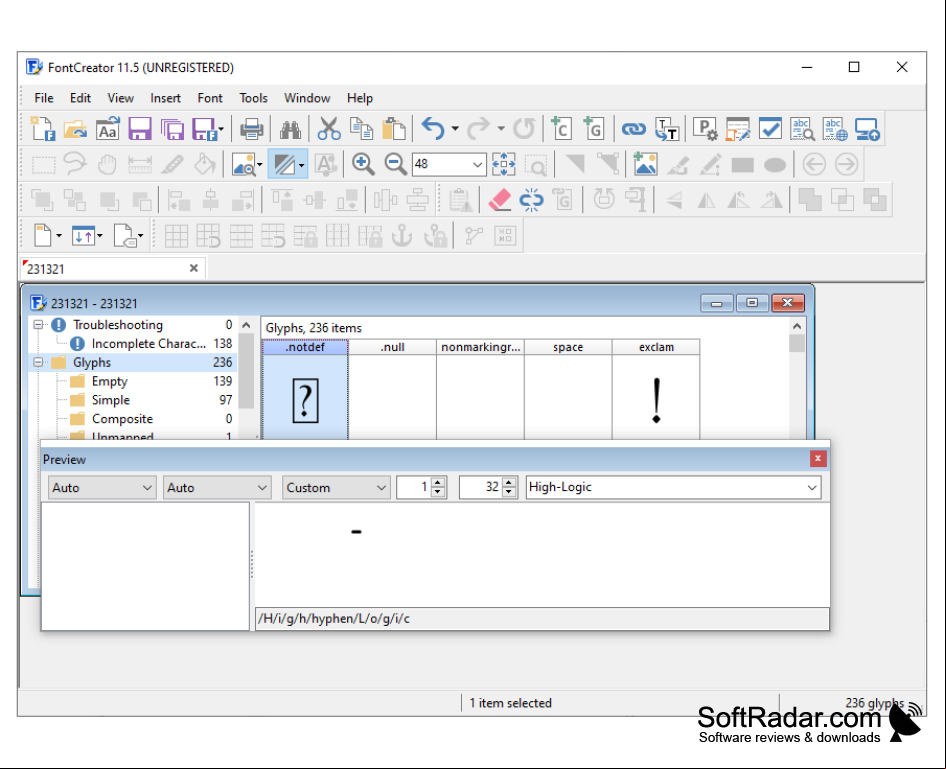Image resolution: width=946 pixels, height=769 pixels.
Task: Click the New Font icon
Action: [x=43, y=129]
